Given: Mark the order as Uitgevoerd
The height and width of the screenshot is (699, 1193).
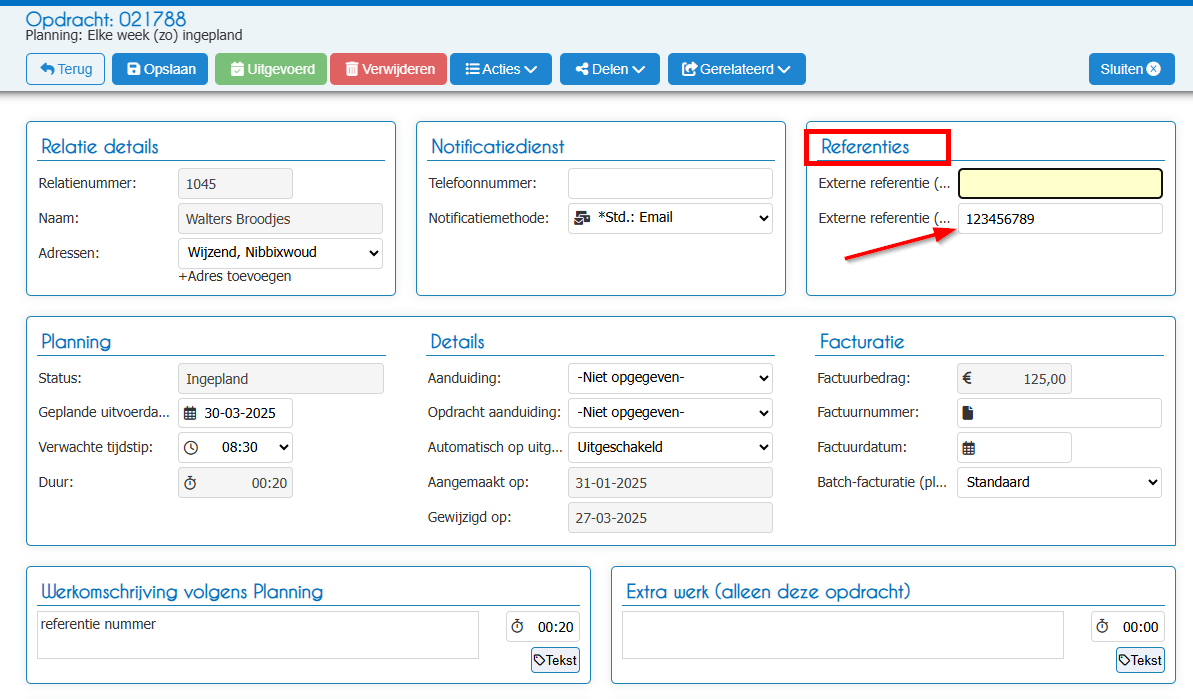Looking at the screenshot, I should [271, 69].
